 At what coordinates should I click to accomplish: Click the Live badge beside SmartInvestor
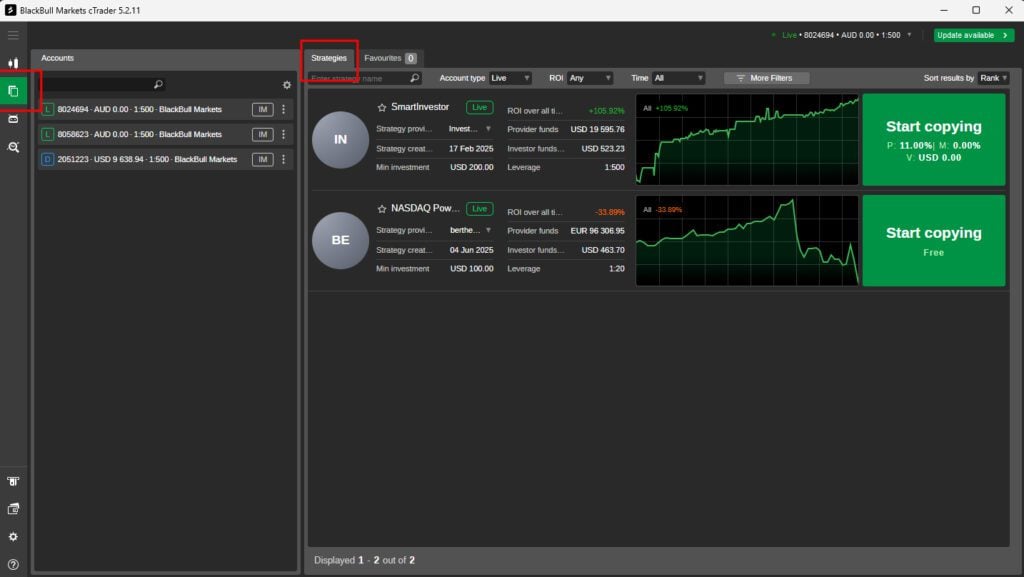click(x=479, y=107)
